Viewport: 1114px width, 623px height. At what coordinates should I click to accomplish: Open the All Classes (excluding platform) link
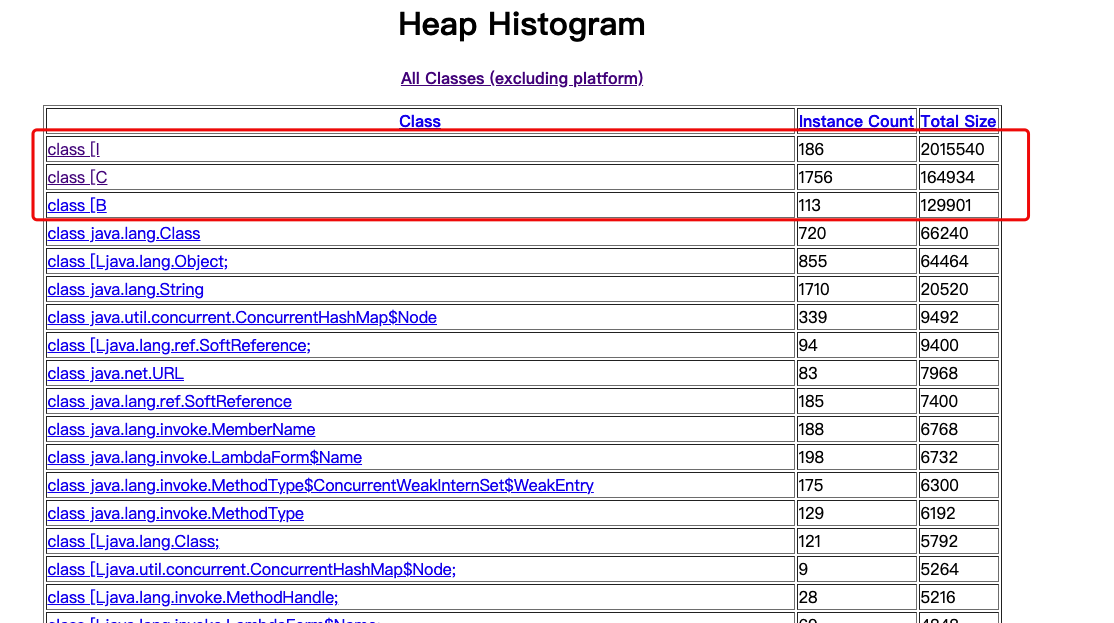tap(521, 78)
